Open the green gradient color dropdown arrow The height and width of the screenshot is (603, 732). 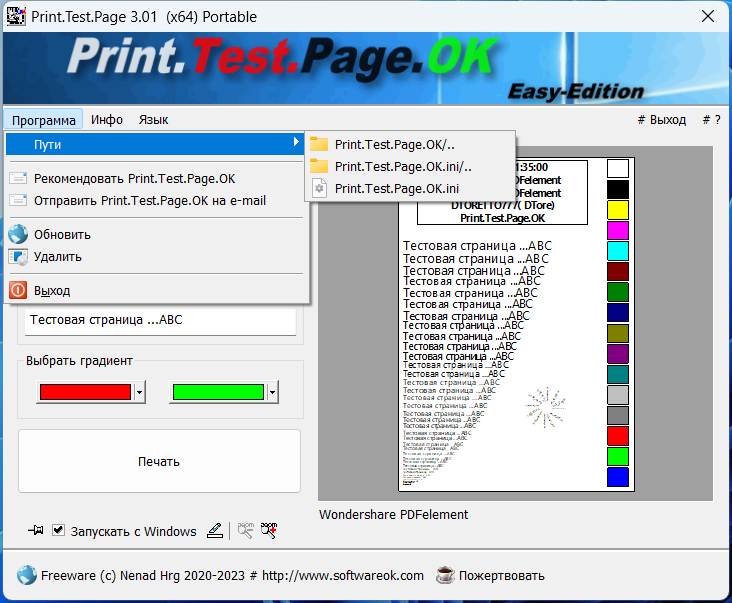pos(273,392)
